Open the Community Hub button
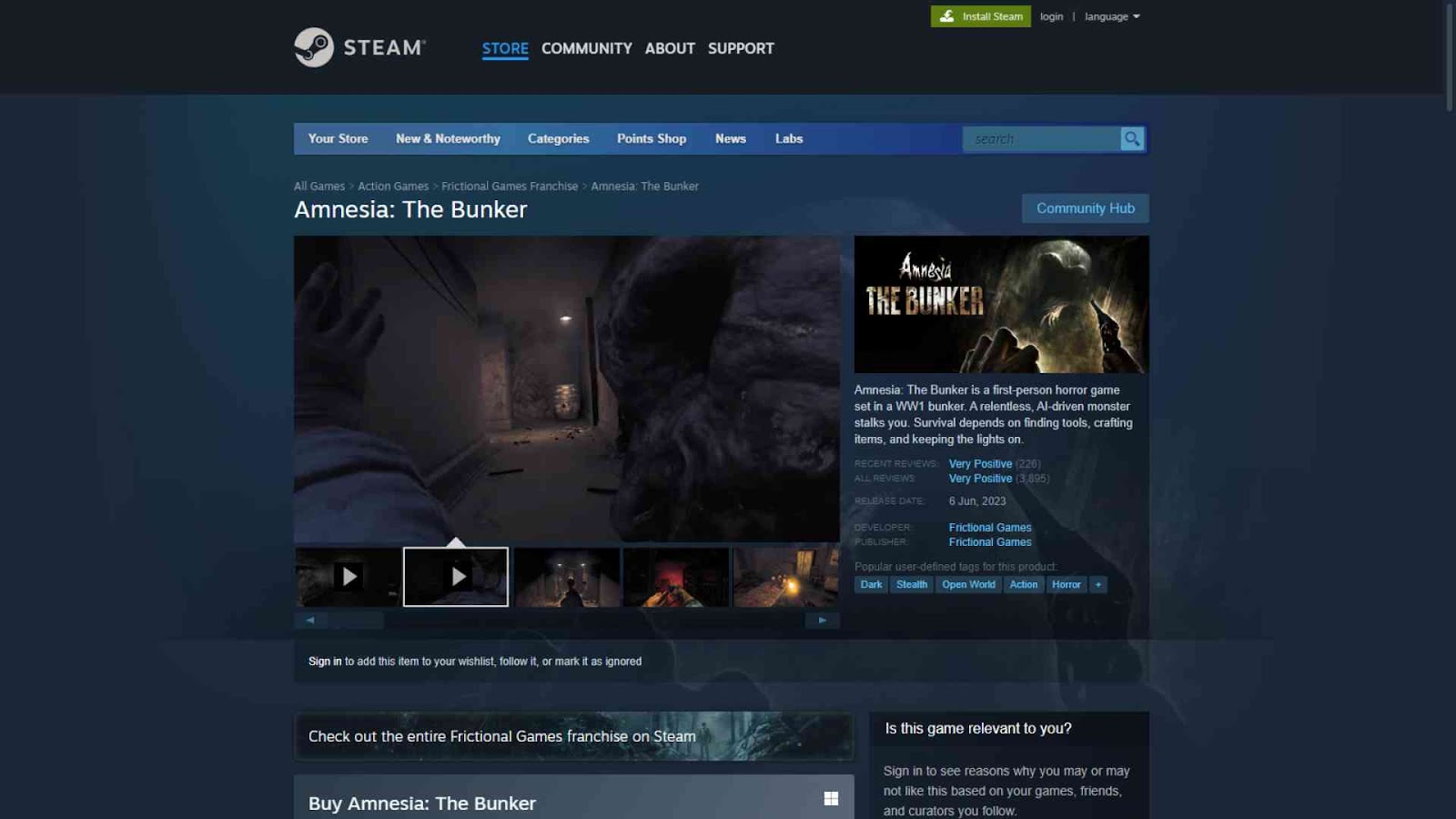 [1086, 208]
